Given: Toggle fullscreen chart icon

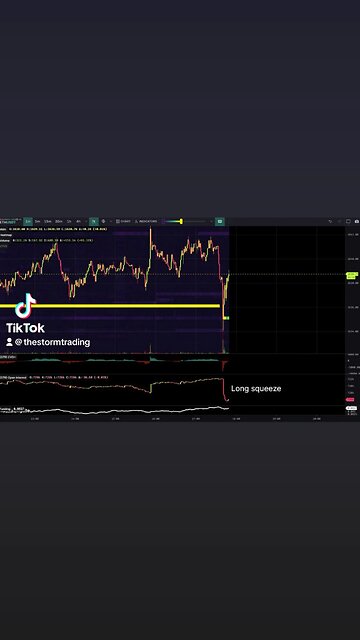Looking at the screenshot, I should (348, 221).
